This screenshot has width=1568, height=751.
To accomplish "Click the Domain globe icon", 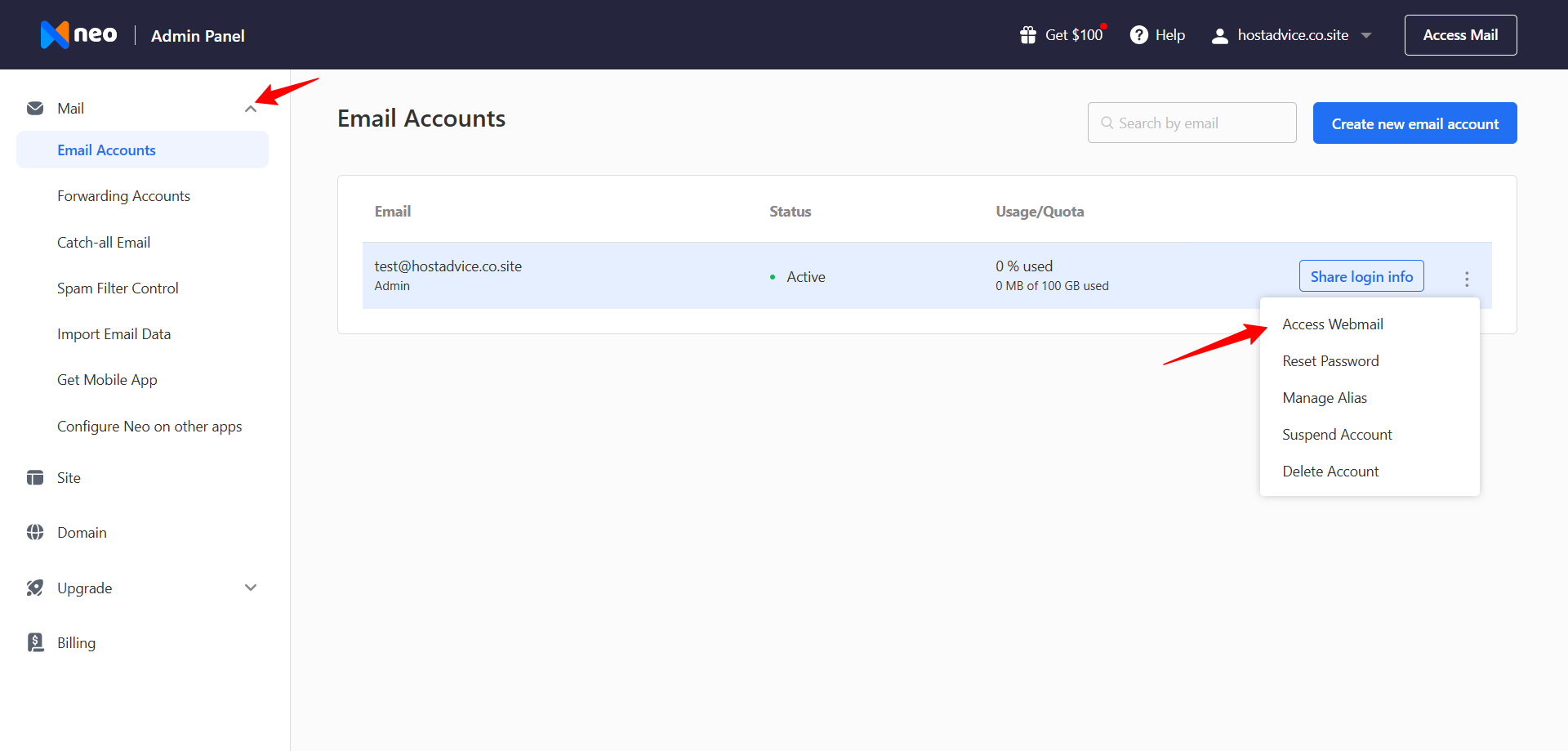I will 35,532.
